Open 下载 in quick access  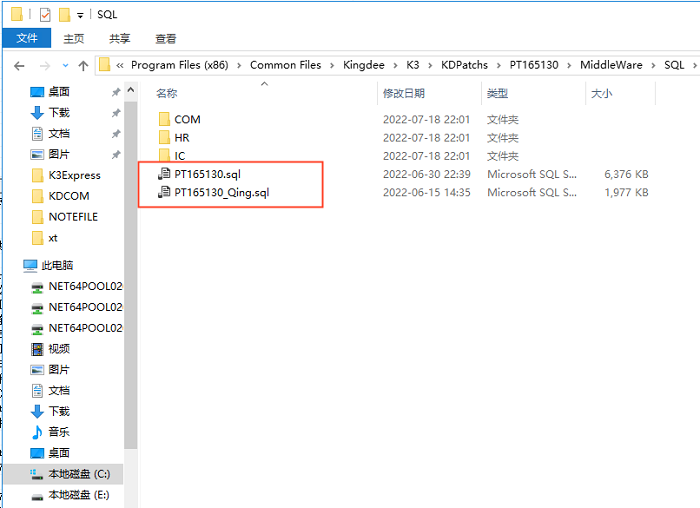[58, 112]
